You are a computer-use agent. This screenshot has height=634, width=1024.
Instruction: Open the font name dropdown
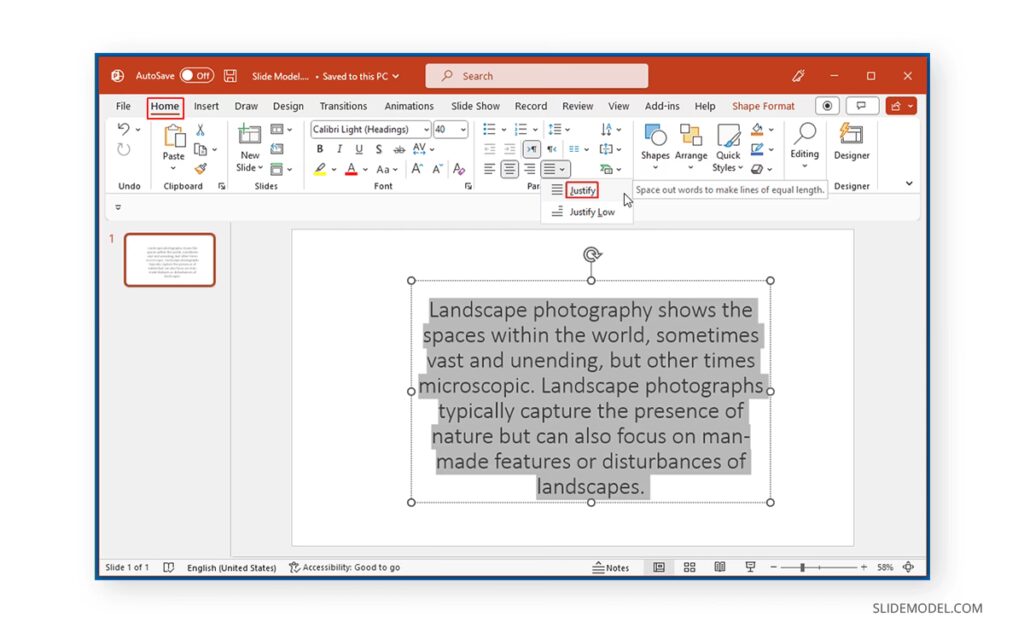[x=426, y=129]
